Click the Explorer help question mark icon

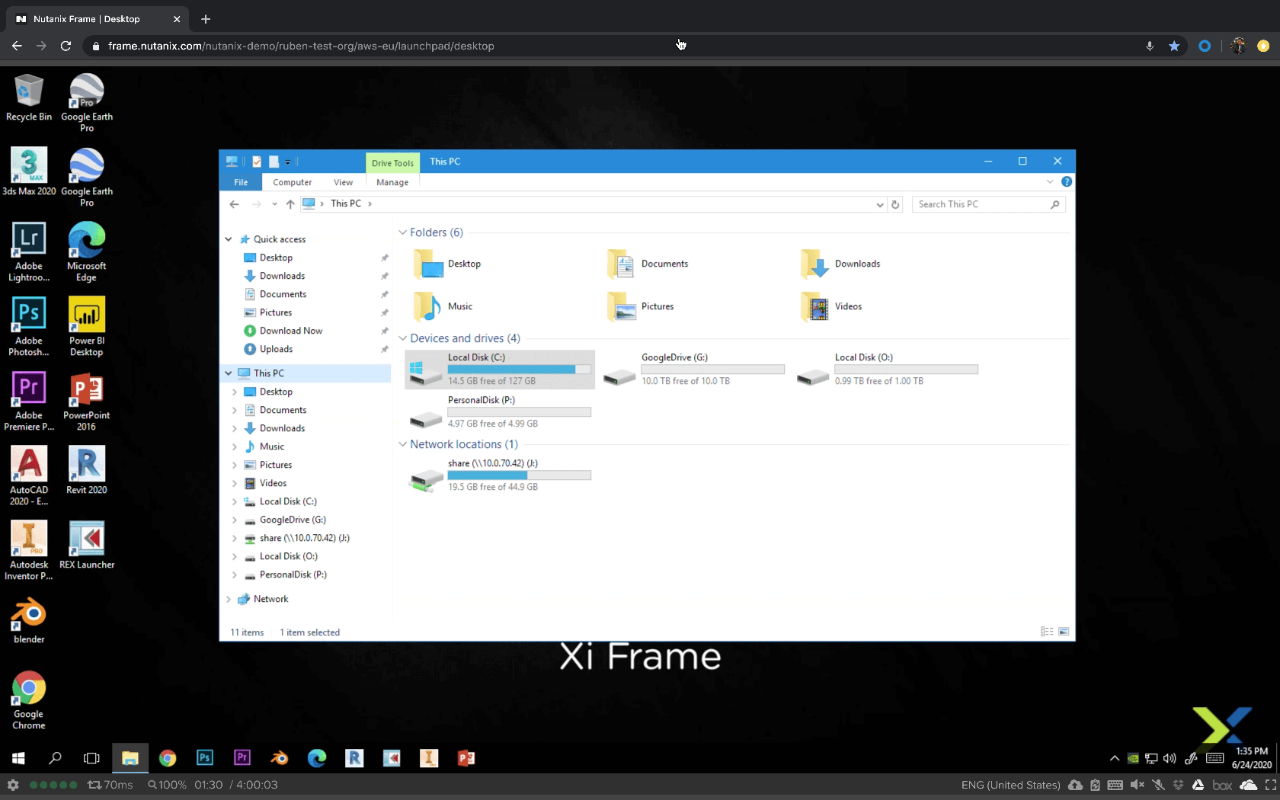click(x=1066, y=182)
